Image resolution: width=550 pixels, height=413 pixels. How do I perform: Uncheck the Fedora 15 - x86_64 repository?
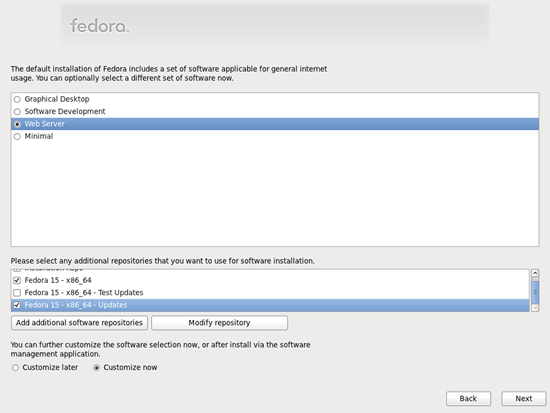17,280
